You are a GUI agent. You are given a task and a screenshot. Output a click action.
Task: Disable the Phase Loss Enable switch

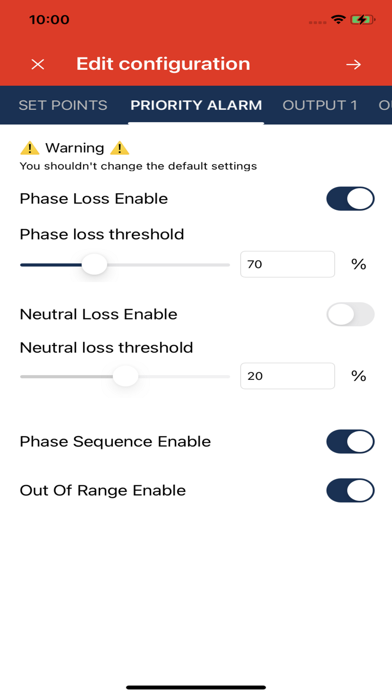tap(350, 198)
